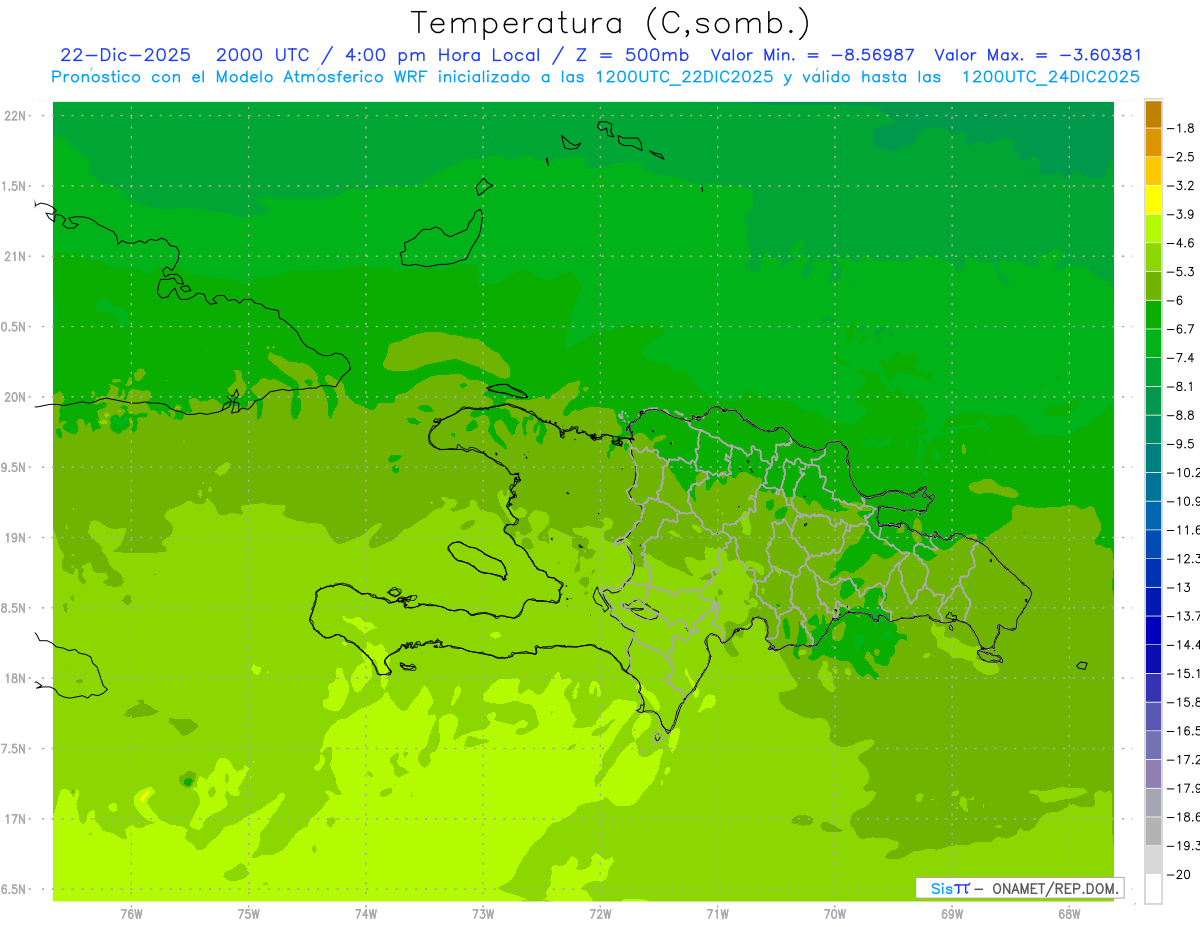Screen dimensions: 1200x927
Task: Click the '71W' longitude label
Action: (x=717, y=913)
